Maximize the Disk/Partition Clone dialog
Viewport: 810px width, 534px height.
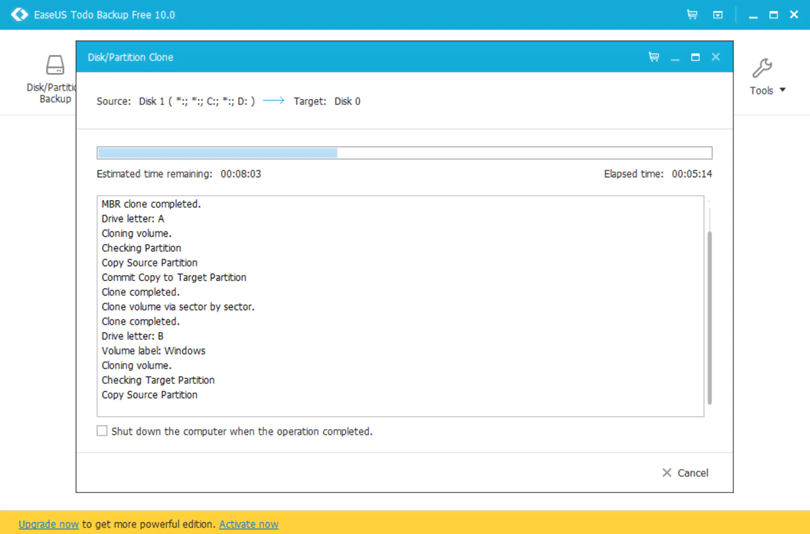(x=695, y=57)
